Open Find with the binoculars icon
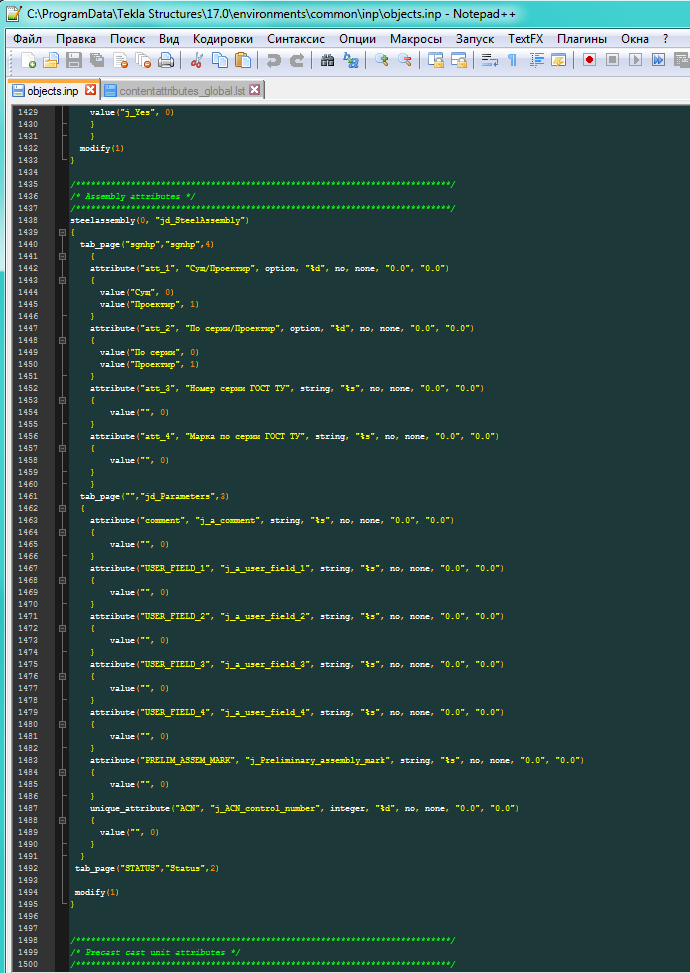Viewport: 690px width, 973px height. pyautogui.click(x=327, y=61)
